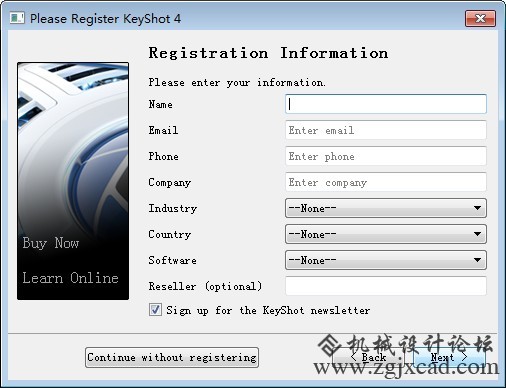Close the Please Register KeyShot 4 dialog
Screen dimensions: 506x388
pos(480,18)
